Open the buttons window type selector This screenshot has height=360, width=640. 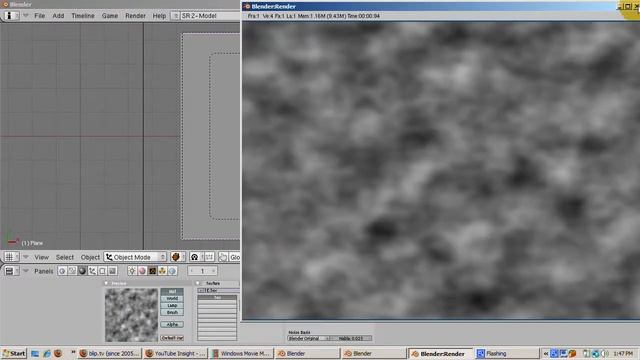pyautogui.click(x=11, y=271)
